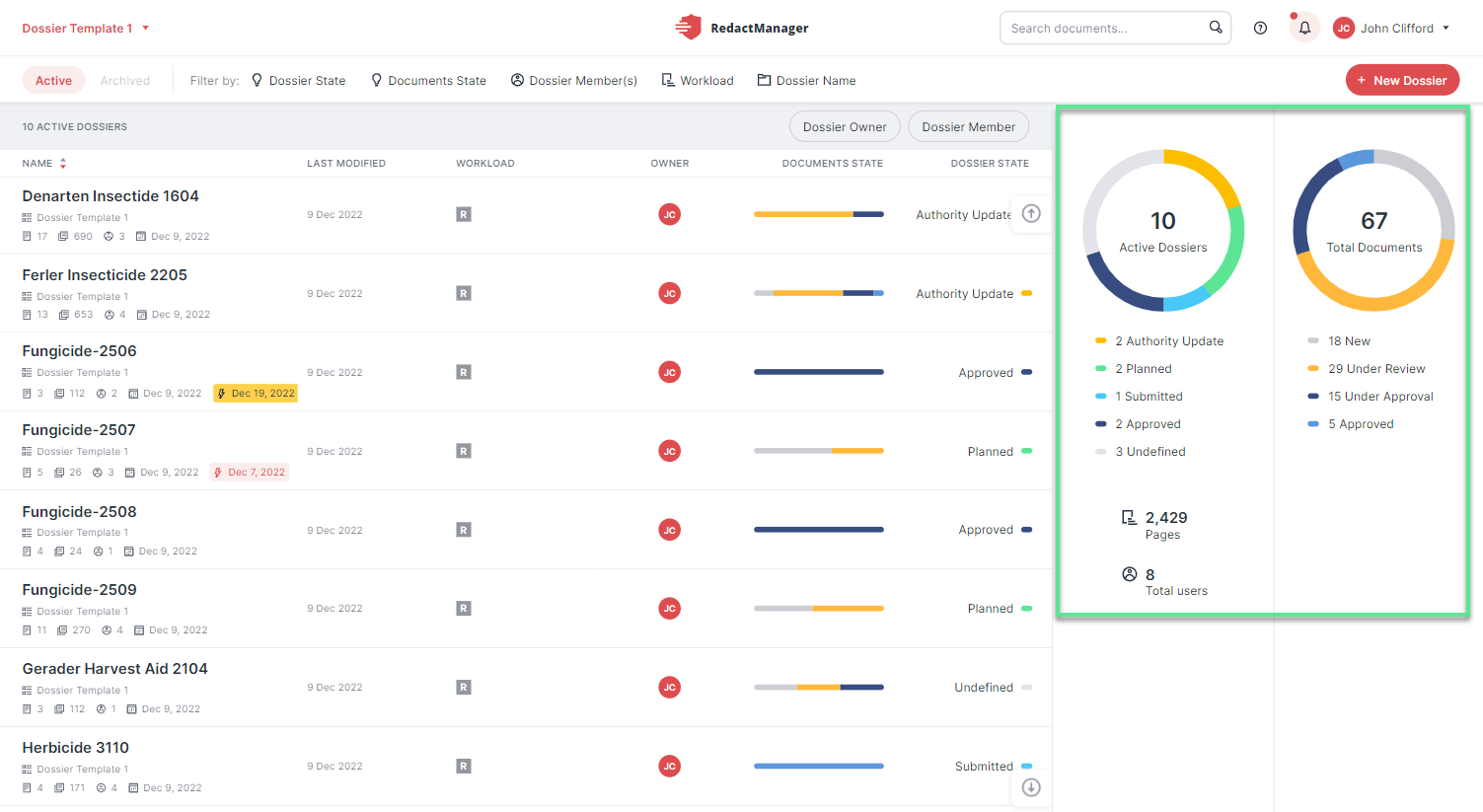Open the notifications bell
Screen dimensions: 1483x812
1304,28
